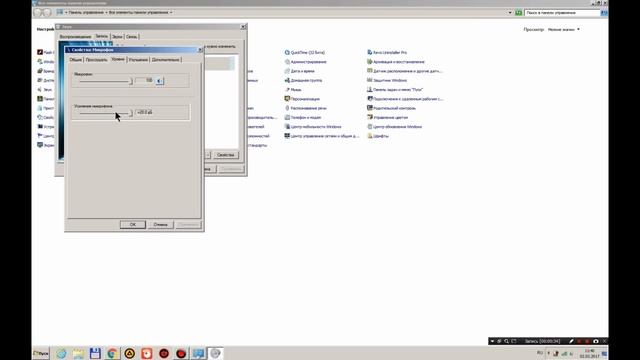Click the microphone level value box
The height and width of the screenshot is (360, 640).
144,80
